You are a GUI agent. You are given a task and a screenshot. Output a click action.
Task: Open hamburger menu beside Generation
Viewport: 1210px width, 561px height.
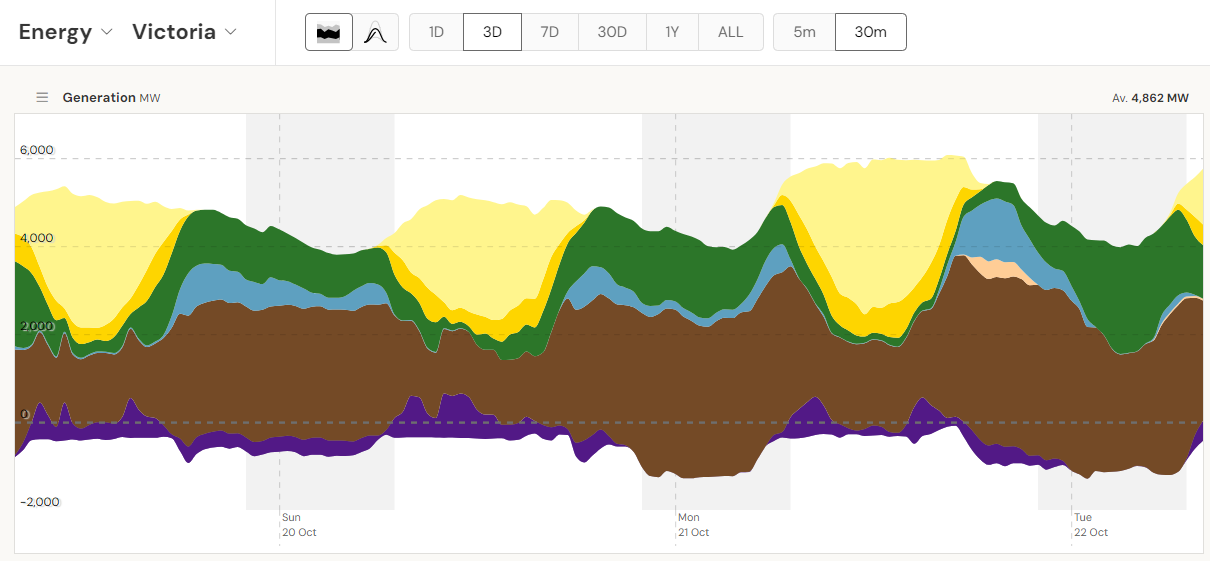click(x=42, y=97)
